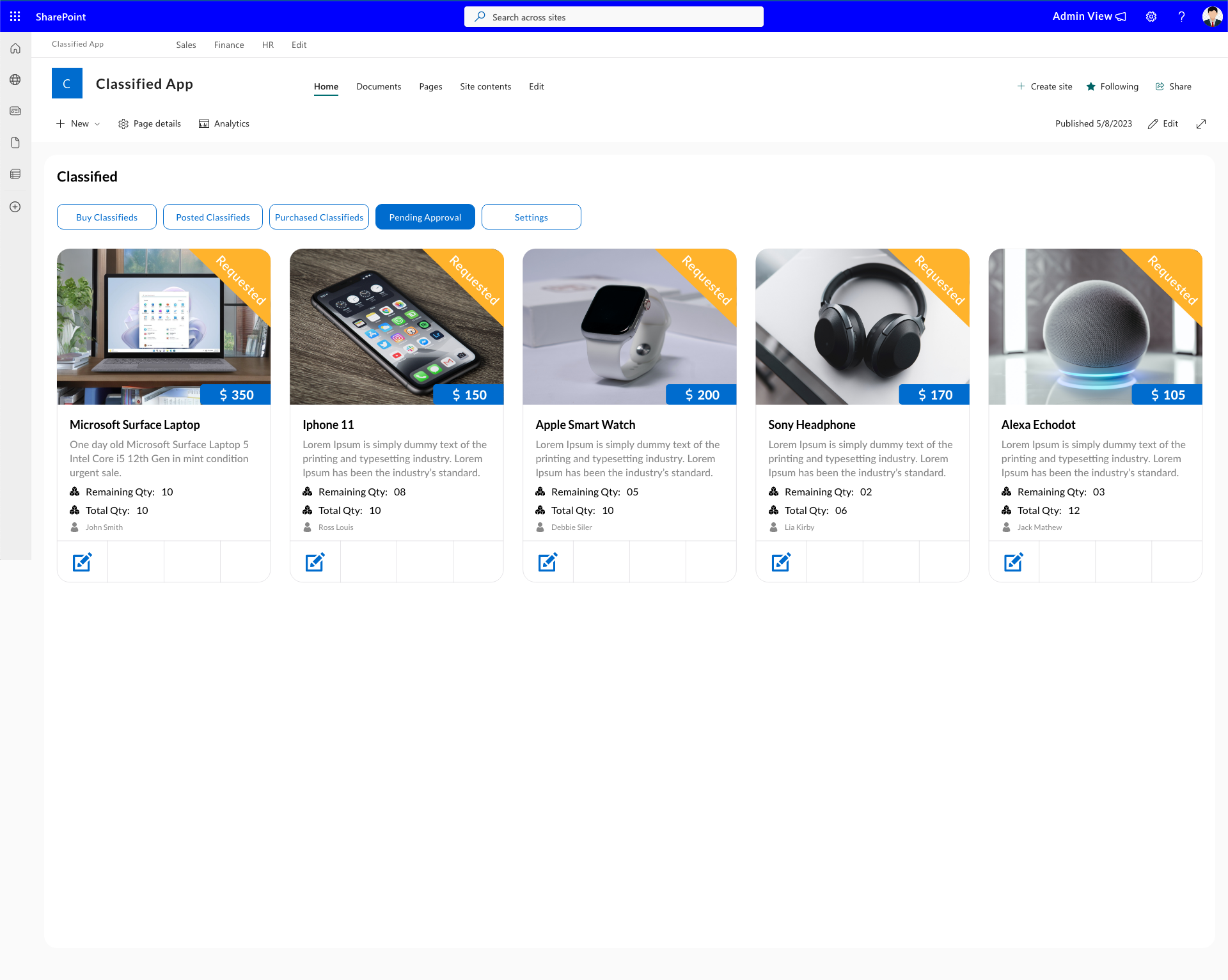This screenshot has width=1228, height=980.
Task: Open the globe sites icon in left rail
Action: tap(15, 80)
